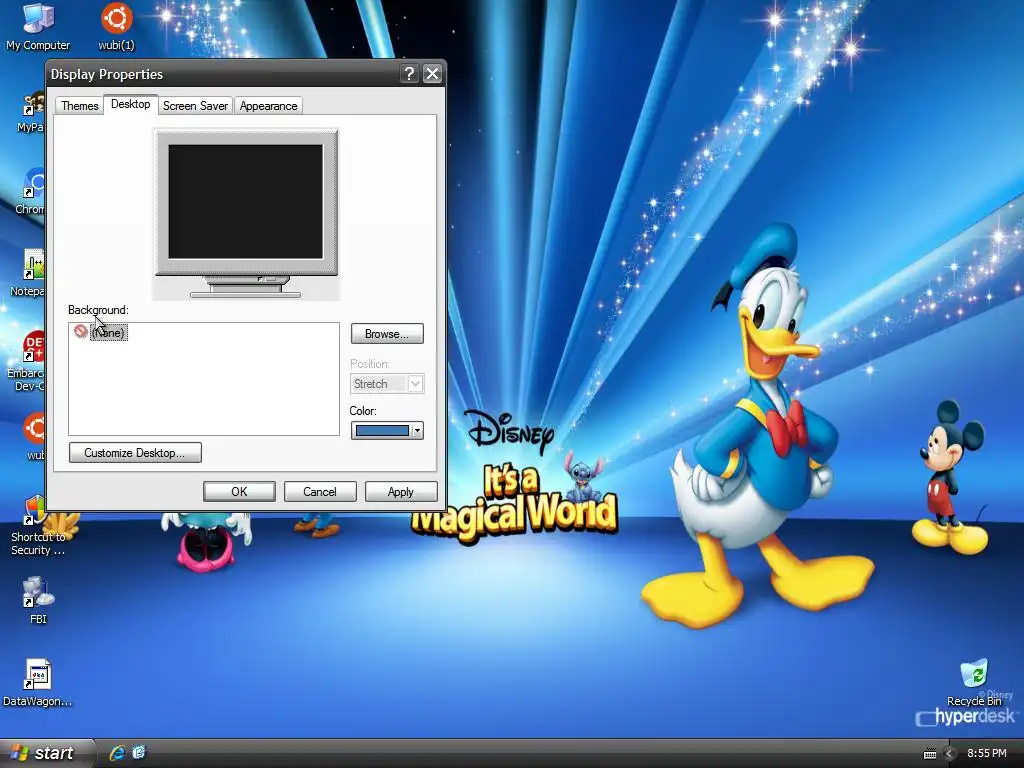Expand hidden tray icons arrow
The height and width of the screenshot is (768, 1024).
(x=950, y=754)
